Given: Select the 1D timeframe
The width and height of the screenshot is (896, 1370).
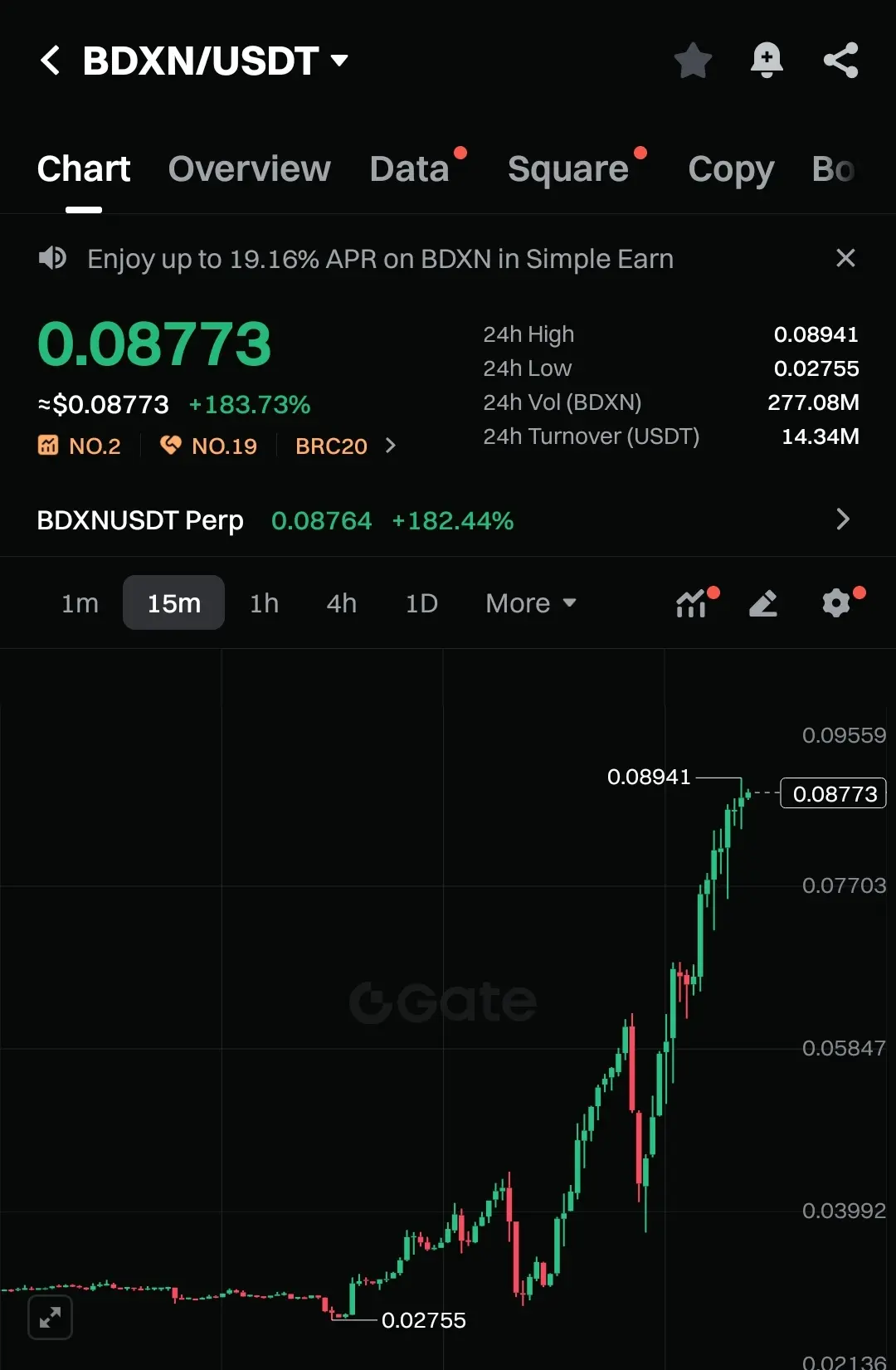Looking at the screenshot, I should pyautogui.click(x=421, y=603).
